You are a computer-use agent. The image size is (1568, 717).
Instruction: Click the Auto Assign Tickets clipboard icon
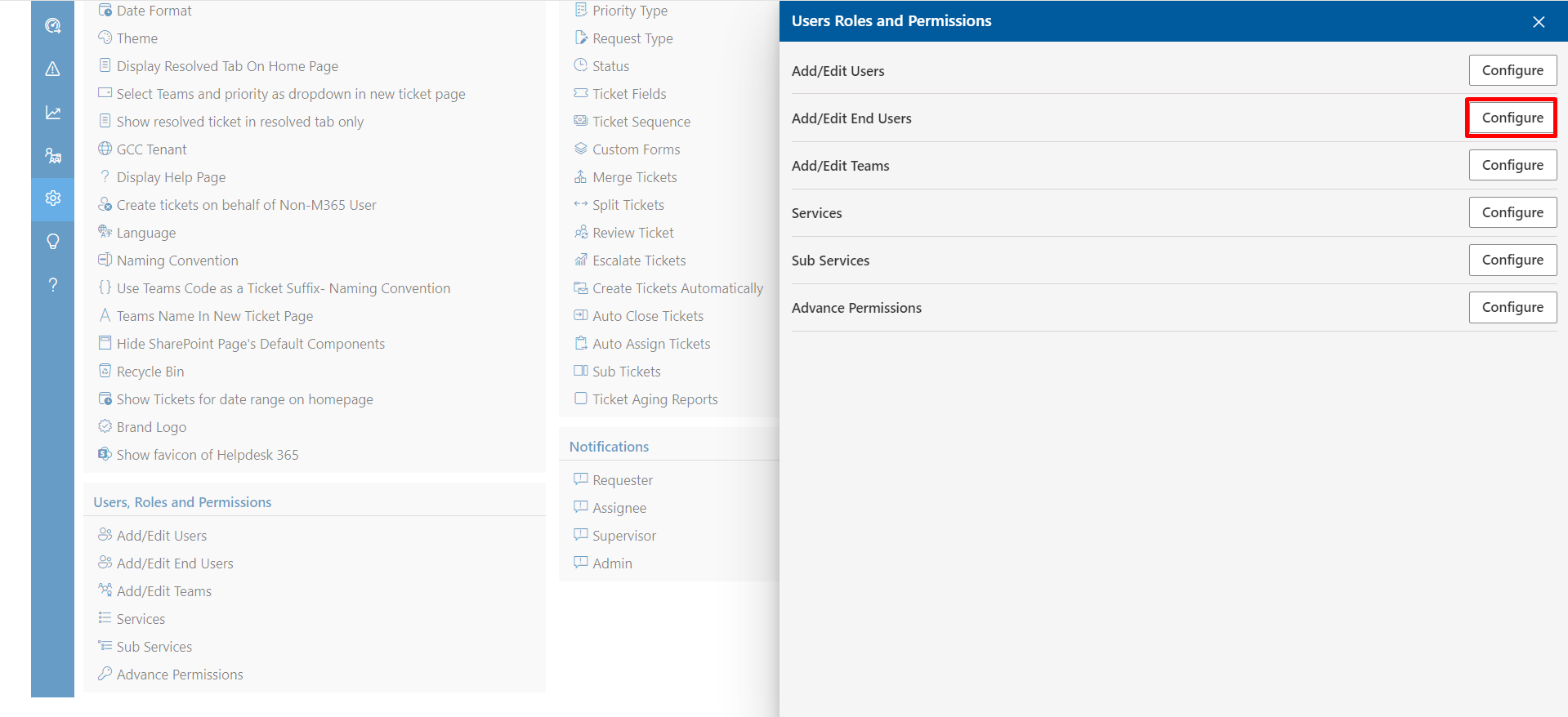click(x=581, y=343)
